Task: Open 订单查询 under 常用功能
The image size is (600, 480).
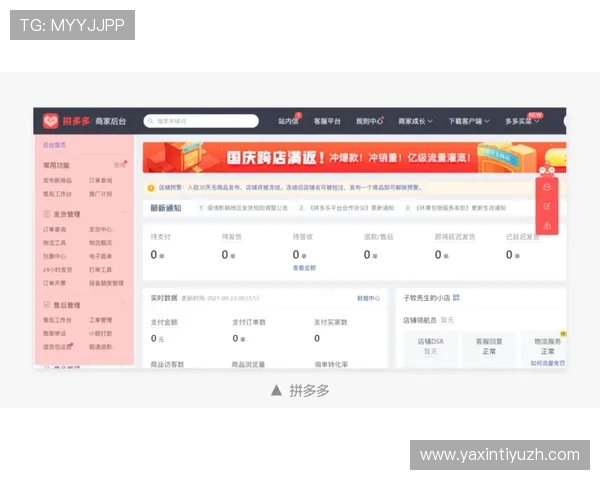Action: point(101,180)
